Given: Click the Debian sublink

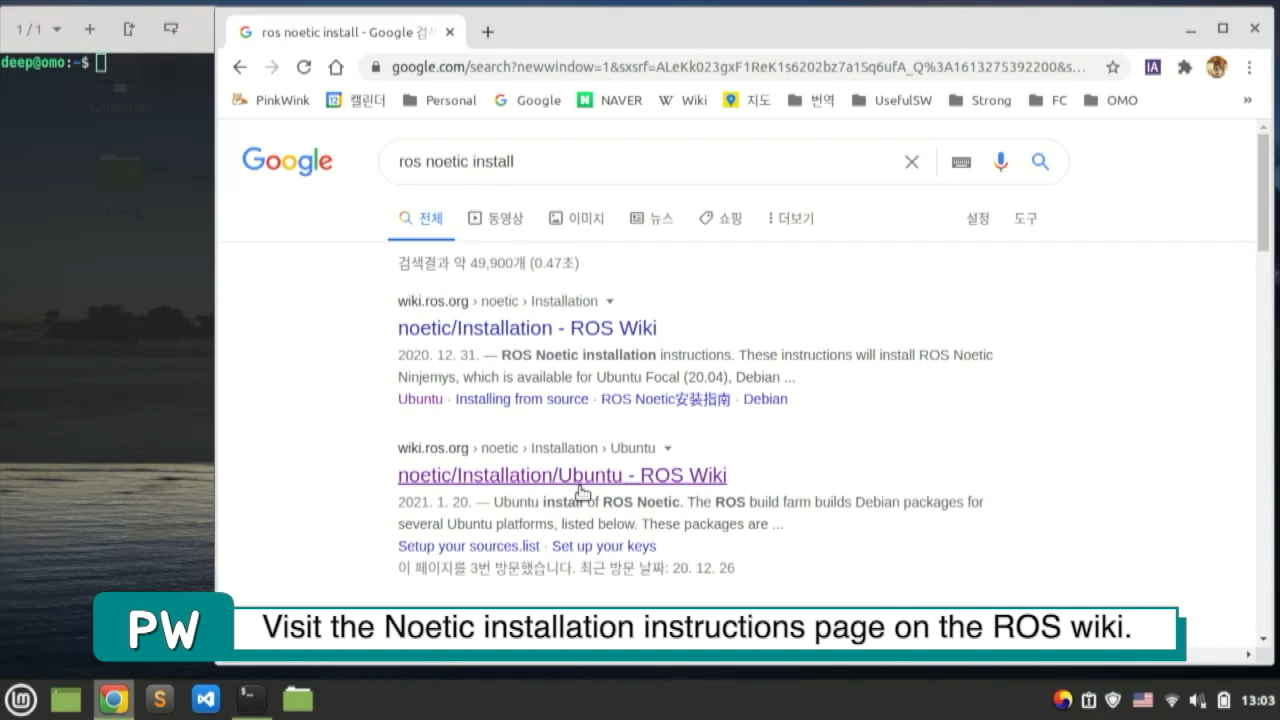Looking at the screenshot, I should 765,399.
